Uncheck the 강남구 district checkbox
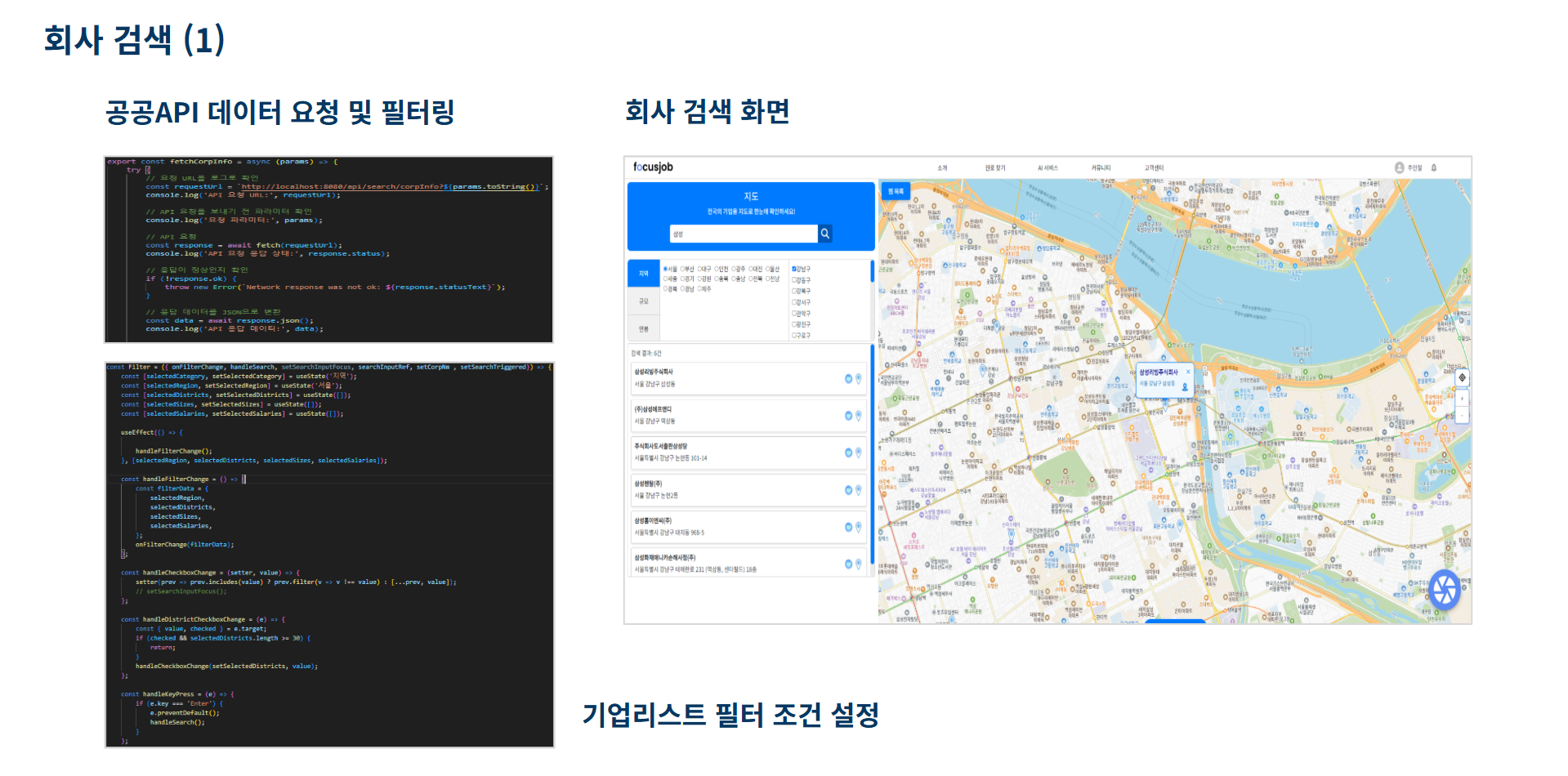The image size is (1568, 776). tap(793, 269)
